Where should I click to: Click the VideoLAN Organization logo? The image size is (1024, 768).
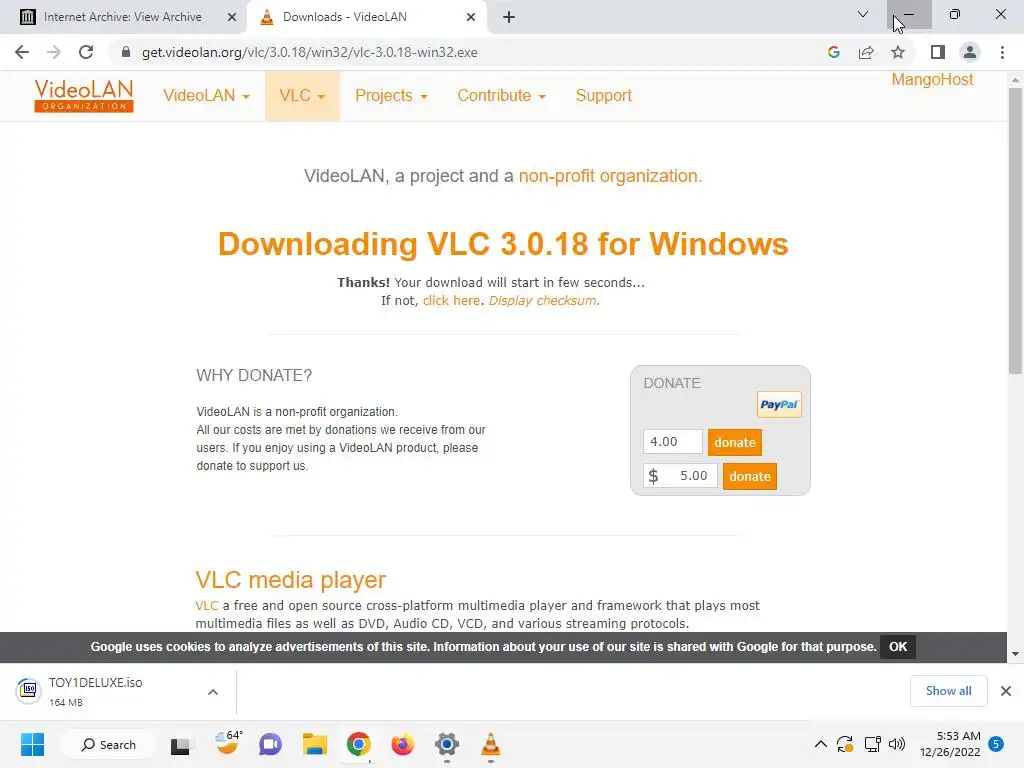tap(84, 95)
